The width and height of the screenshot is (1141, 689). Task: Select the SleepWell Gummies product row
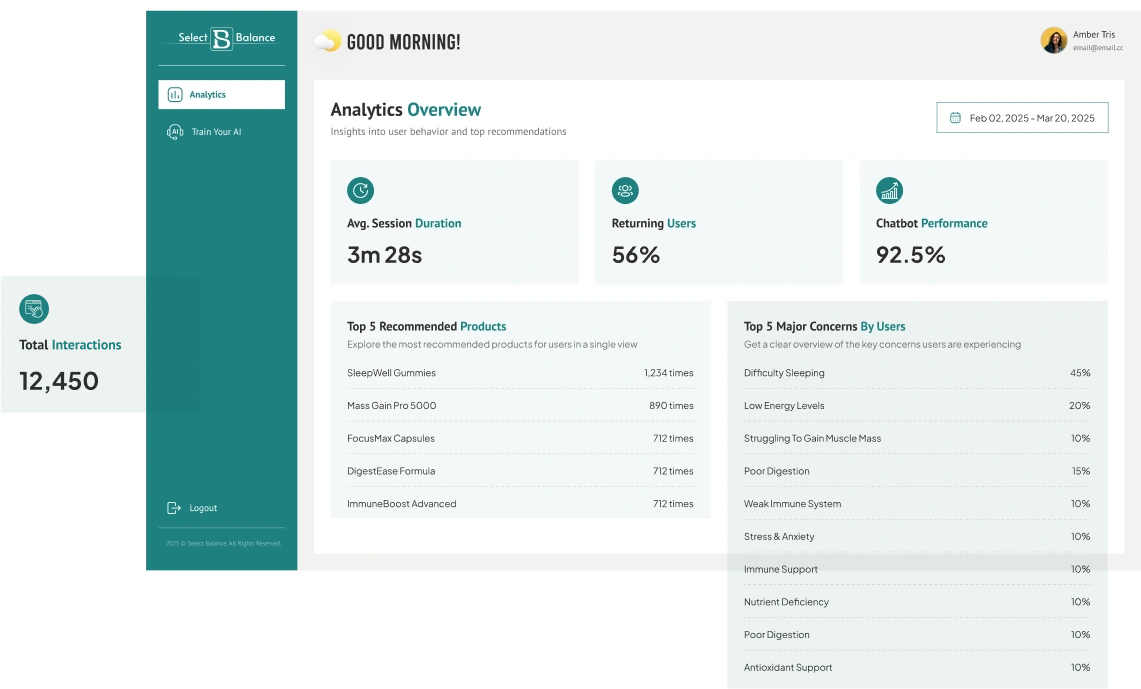coord(520,373)
